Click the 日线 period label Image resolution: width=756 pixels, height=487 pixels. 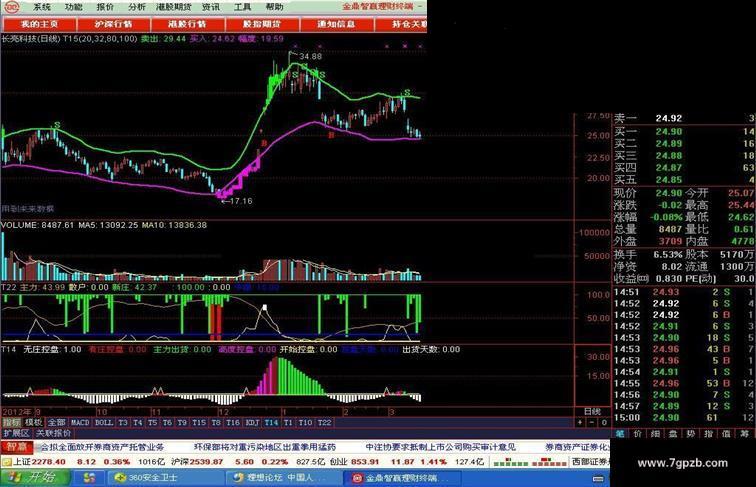tap(592, 411)
